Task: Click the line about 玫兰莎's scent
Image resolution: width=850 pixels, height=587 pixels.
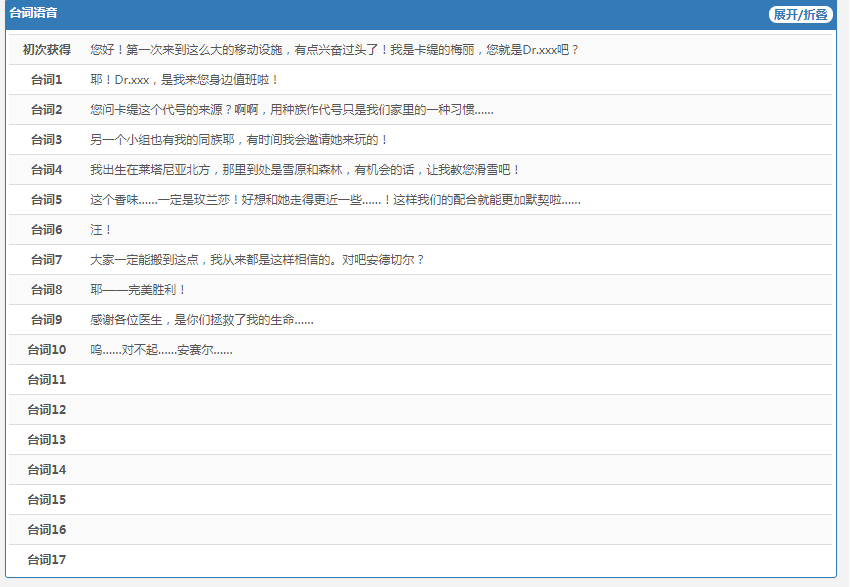Action: tap(335, 200)
